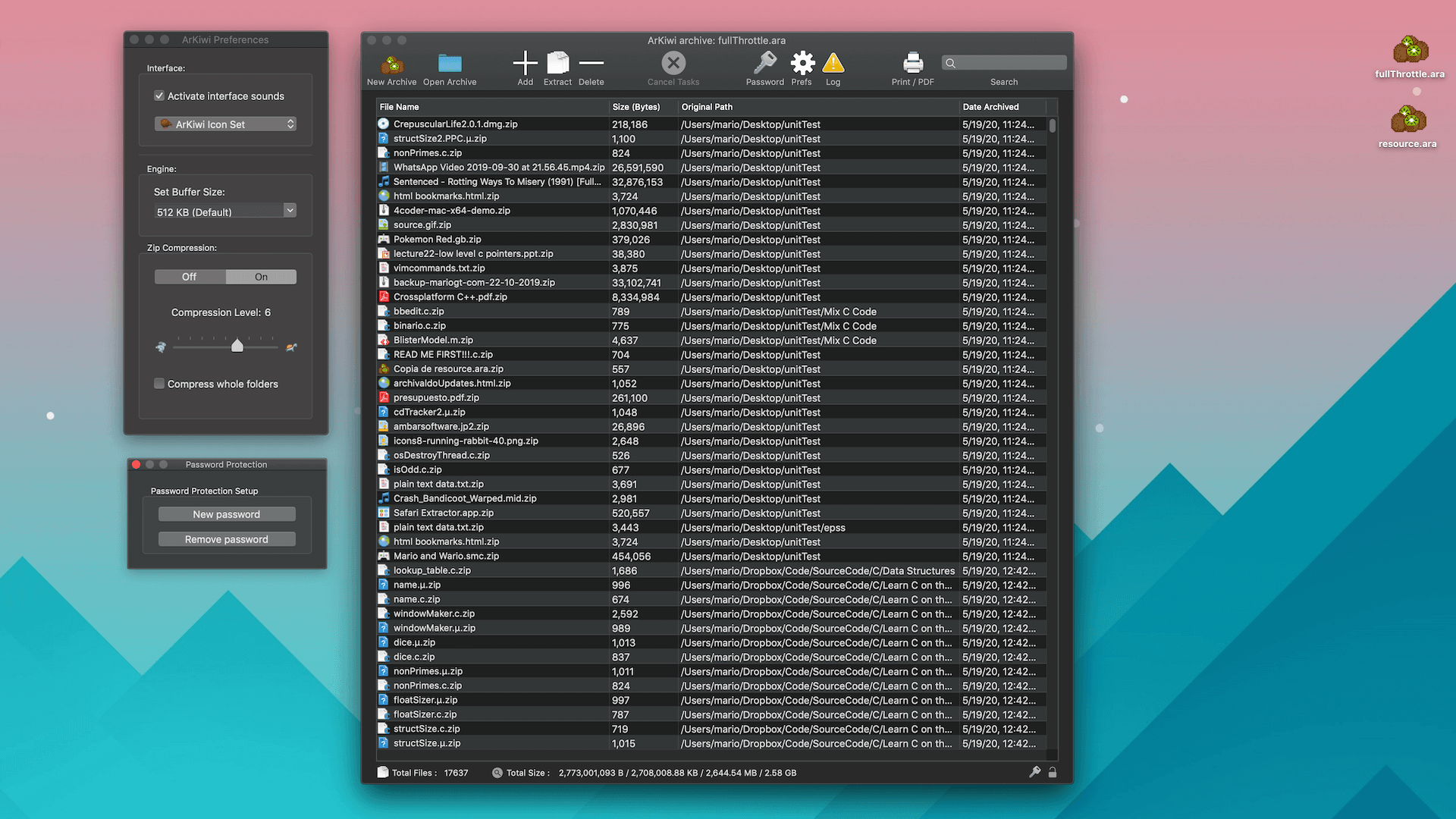This screenshot has height=819, width=1456.
Task: Open the ArKiwi Icon Set dropdown
Action: [x=225, y=124]
